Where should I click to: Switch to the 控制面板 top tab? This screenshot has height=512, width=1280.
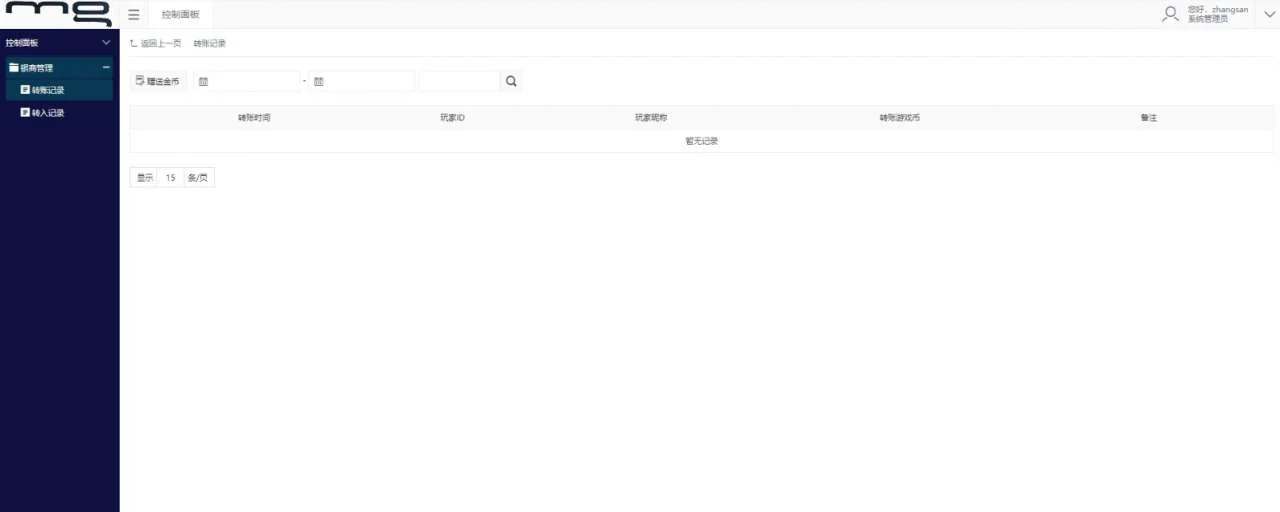point(180,15)
